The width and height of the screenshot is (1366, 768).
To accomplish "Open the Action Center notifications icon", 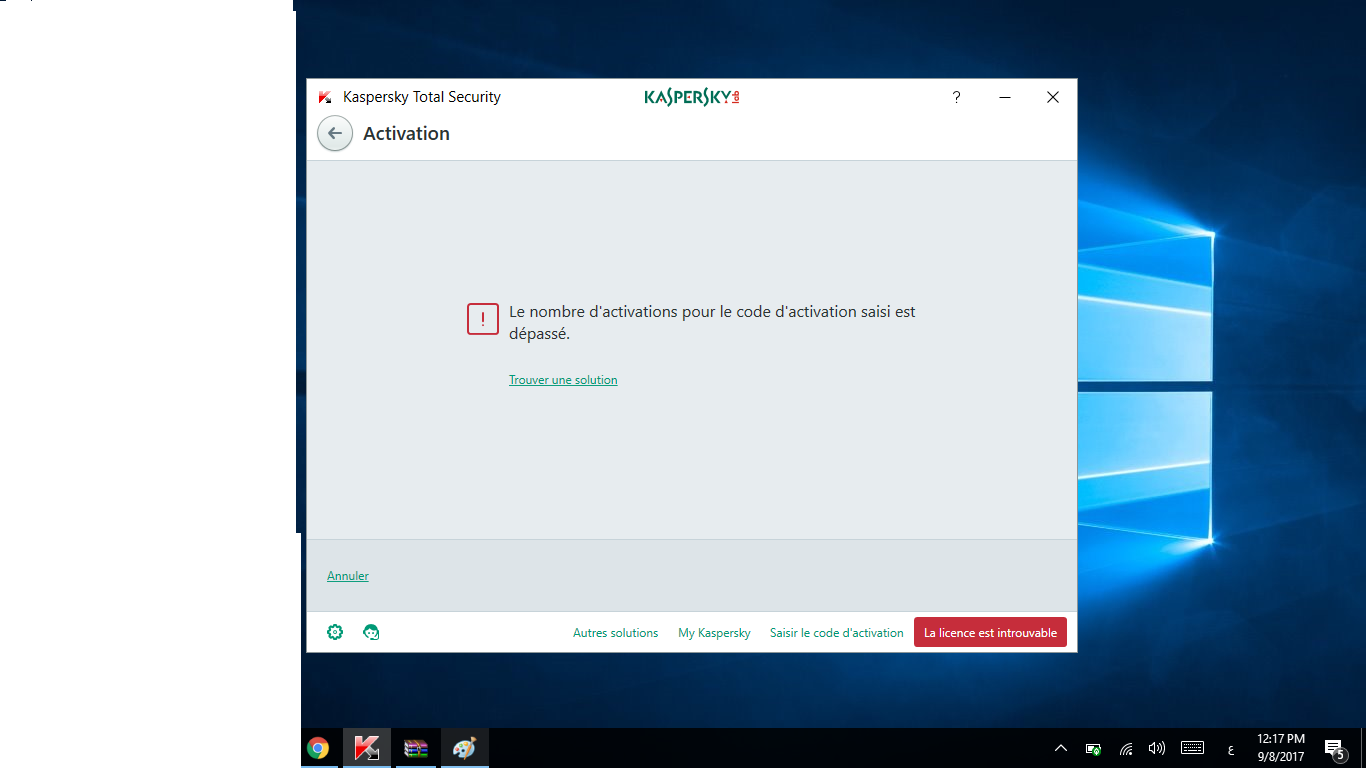I will click(x=1334, y=748).
